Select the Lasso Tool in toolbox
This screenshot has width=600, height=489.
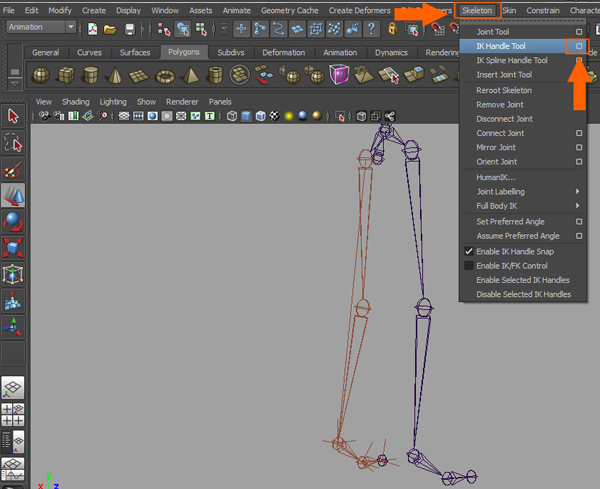click(13, 143)
